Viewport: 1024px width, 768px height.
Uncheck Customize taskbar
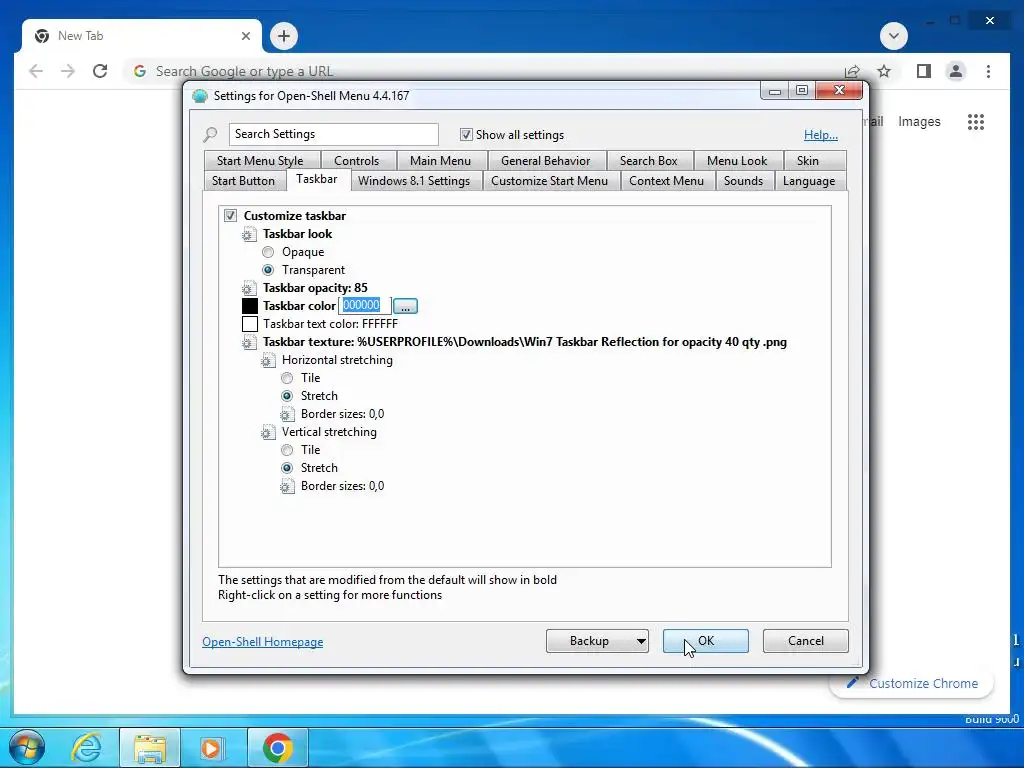[x=231, y=216]
